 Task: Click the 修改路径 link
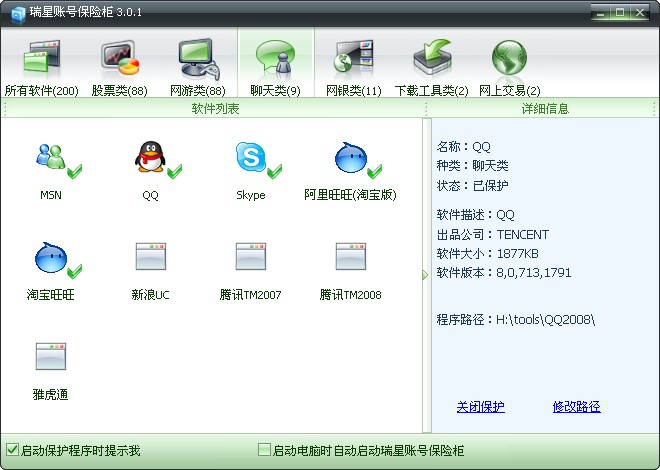(577, 406)
